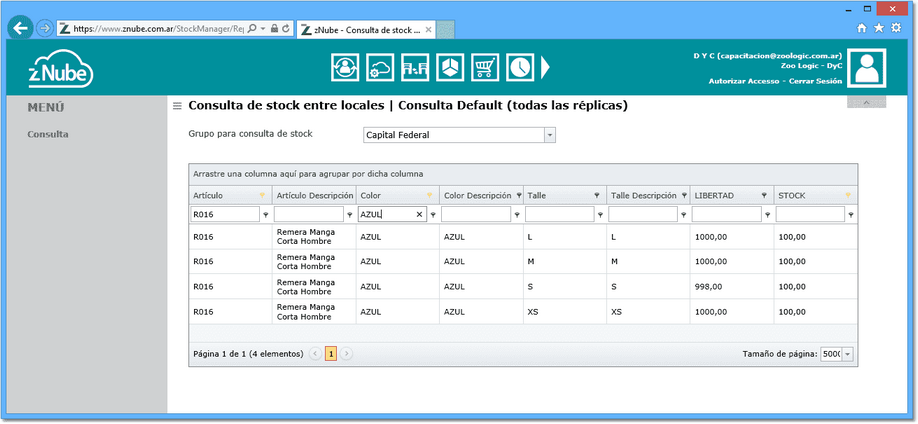The width and height of the screenshot is (918, 424).
Task: Open browser home button
Action: pos(862,28)
